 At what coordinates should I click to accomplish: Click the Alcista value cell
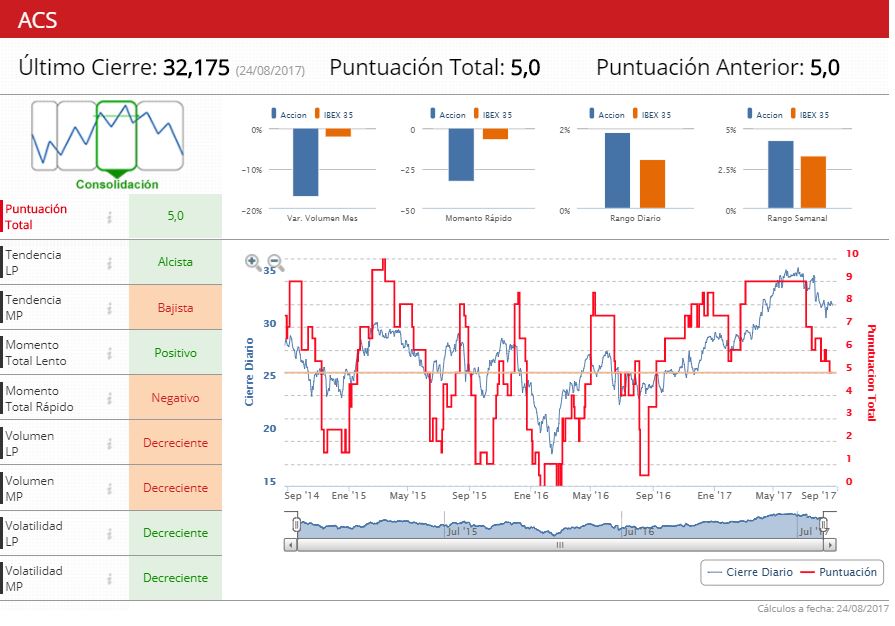[175, 262]
